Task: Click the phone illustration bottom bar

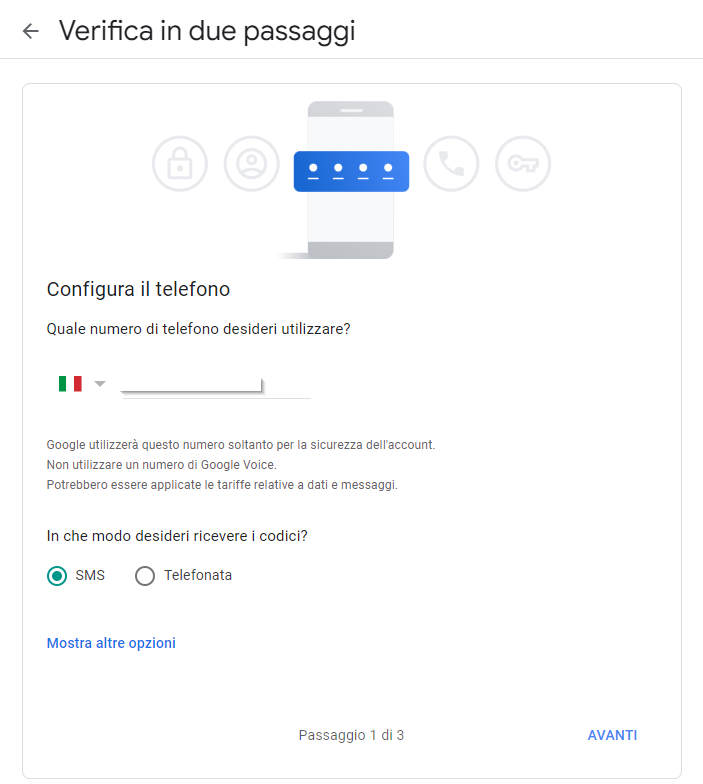Action: click(x=350, y=250)
